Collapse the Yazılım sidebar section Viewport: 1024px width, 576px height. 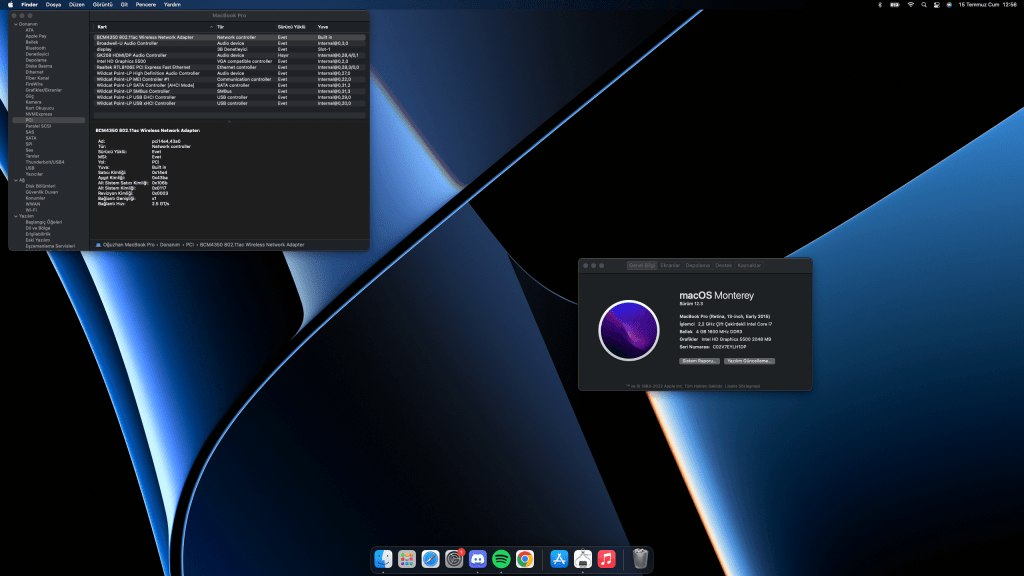coord(16,216)
